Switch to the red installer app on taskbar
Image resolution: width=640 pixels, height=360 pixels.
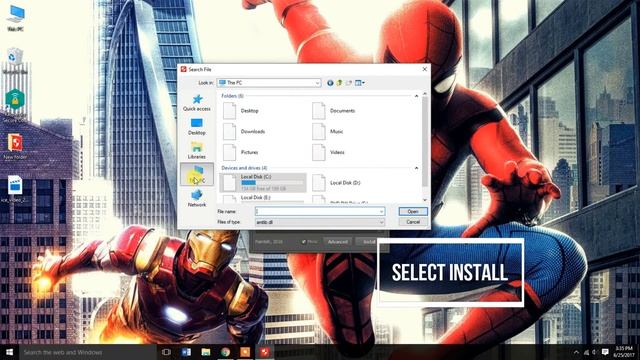tap(264, 352)
